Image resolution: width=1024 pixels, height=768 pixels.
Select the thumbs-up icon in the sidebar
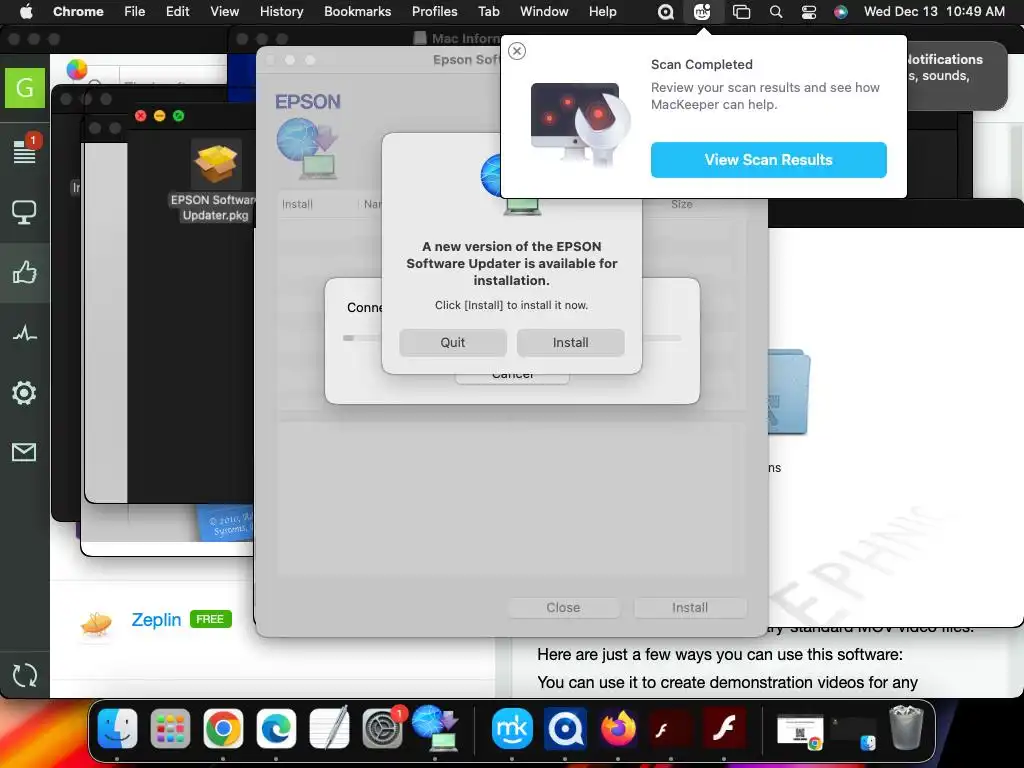click(x=24, y=272)
